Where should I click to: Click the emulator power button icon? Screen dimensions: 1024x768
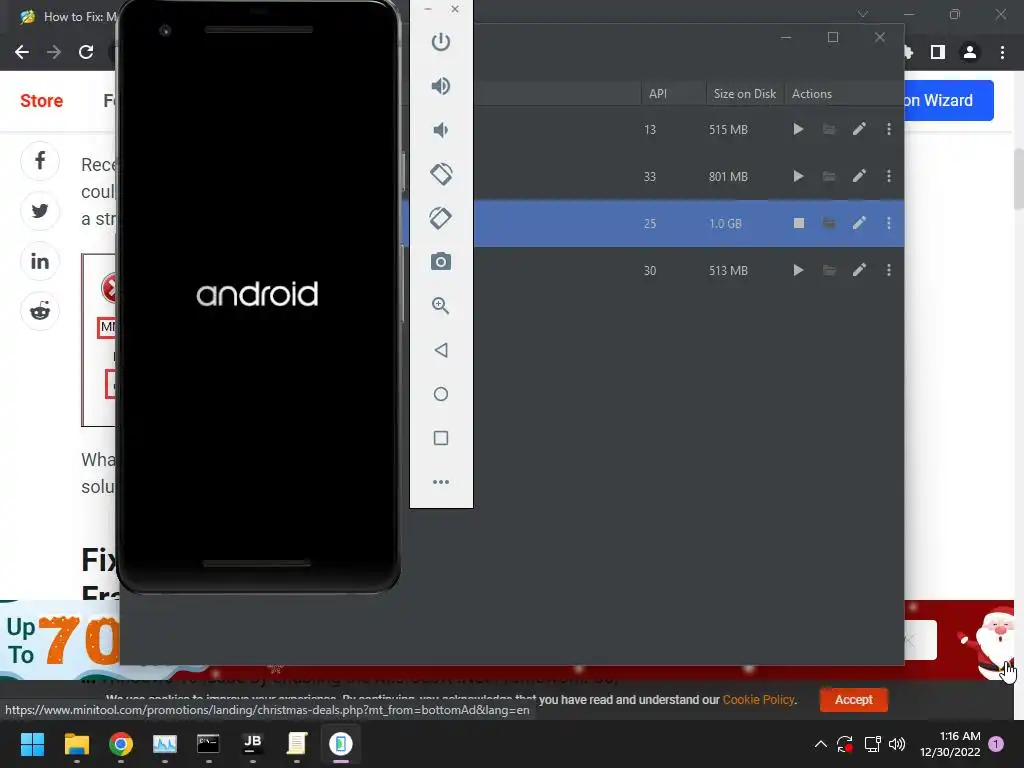[x=441, y=42]
